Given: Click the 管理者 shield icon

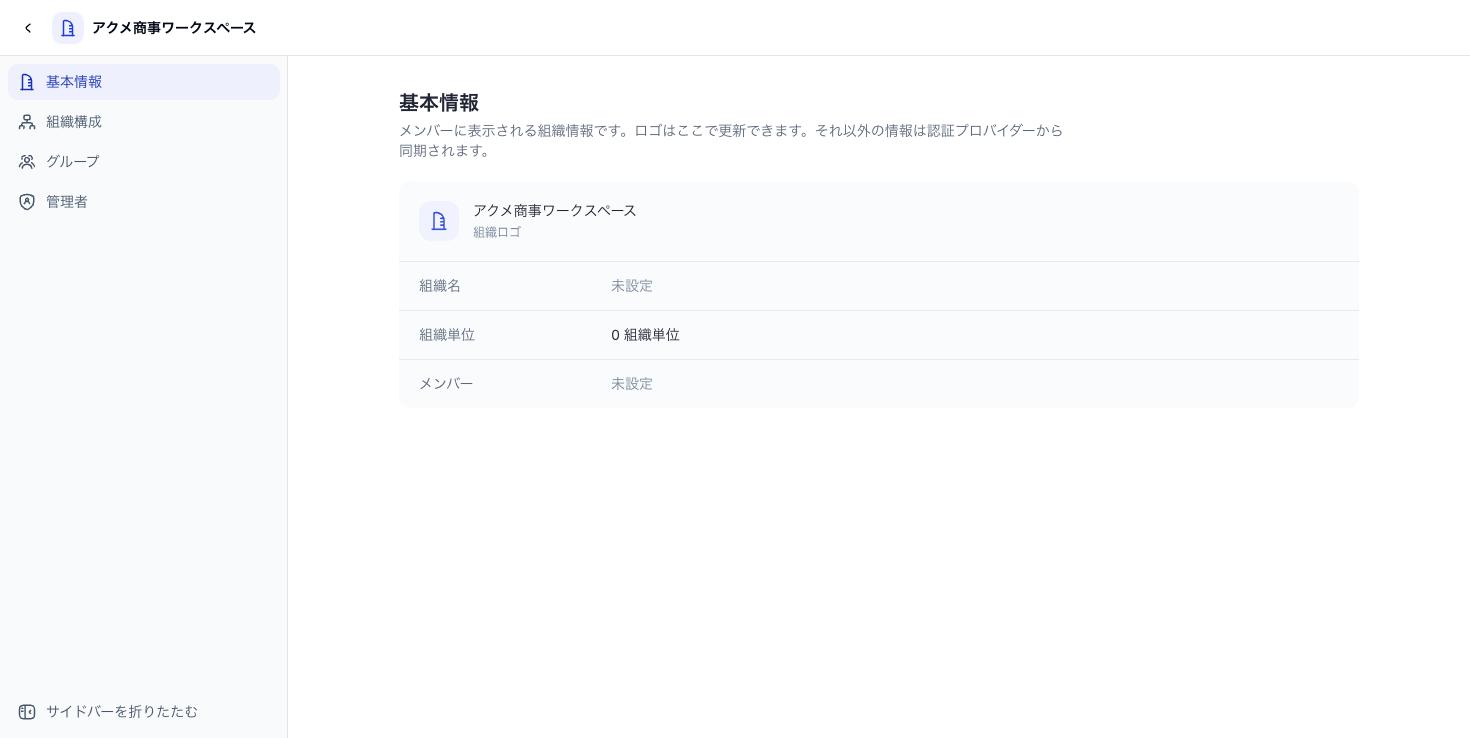Looking at the screenshot, I should [27, 202].
